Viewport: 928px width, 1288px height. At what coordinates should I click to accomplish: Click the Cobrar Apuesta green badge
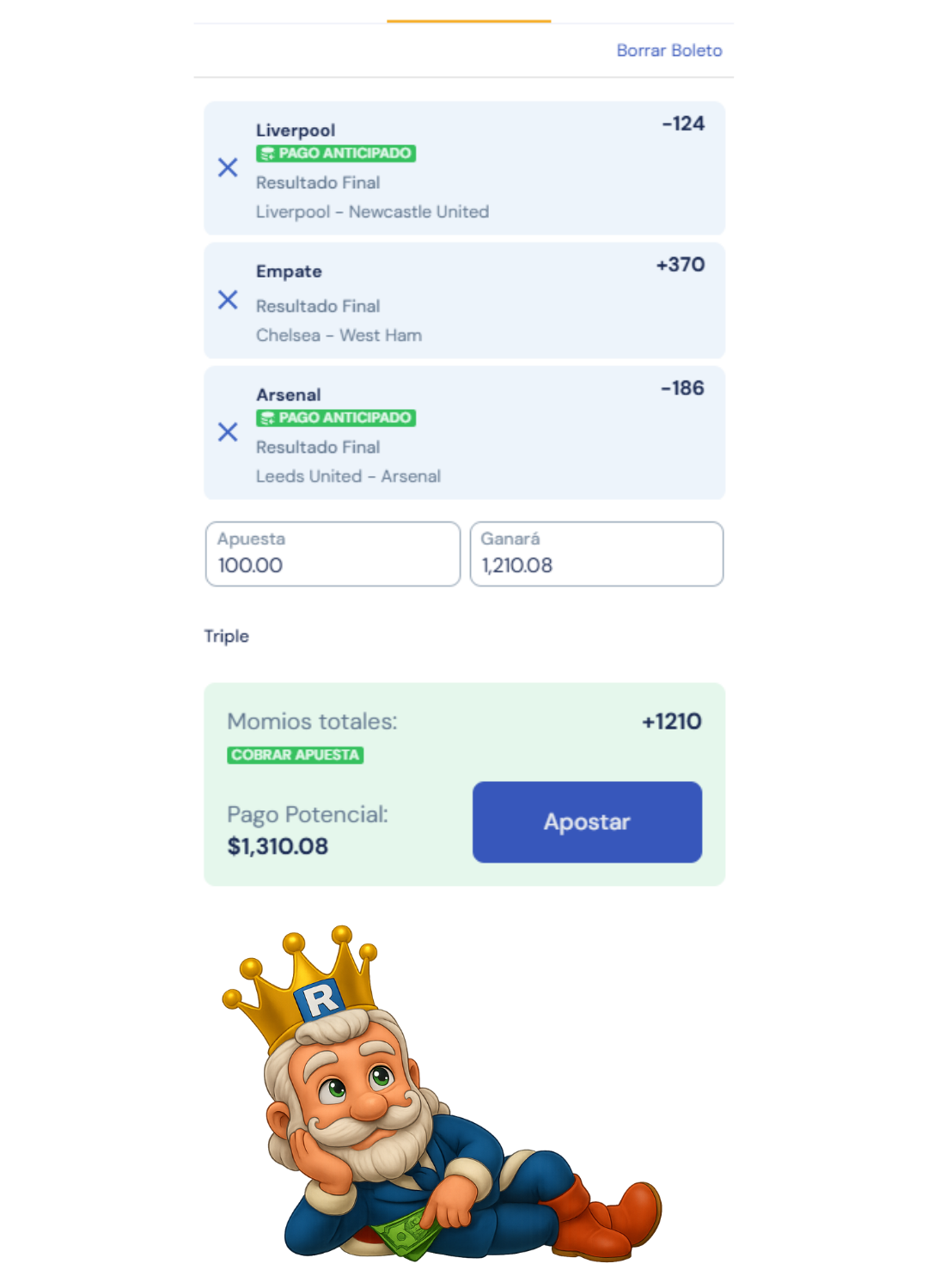(x=295, y=754)
